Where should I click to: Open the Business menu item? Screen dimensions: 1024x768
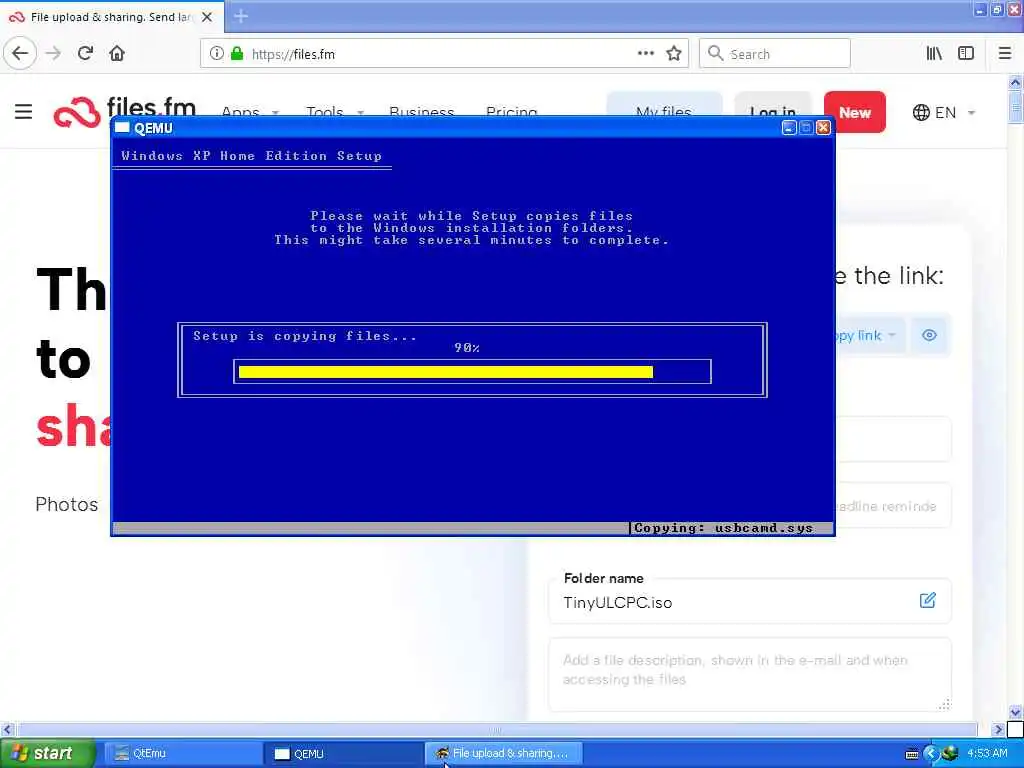click(x=421, y=112)
